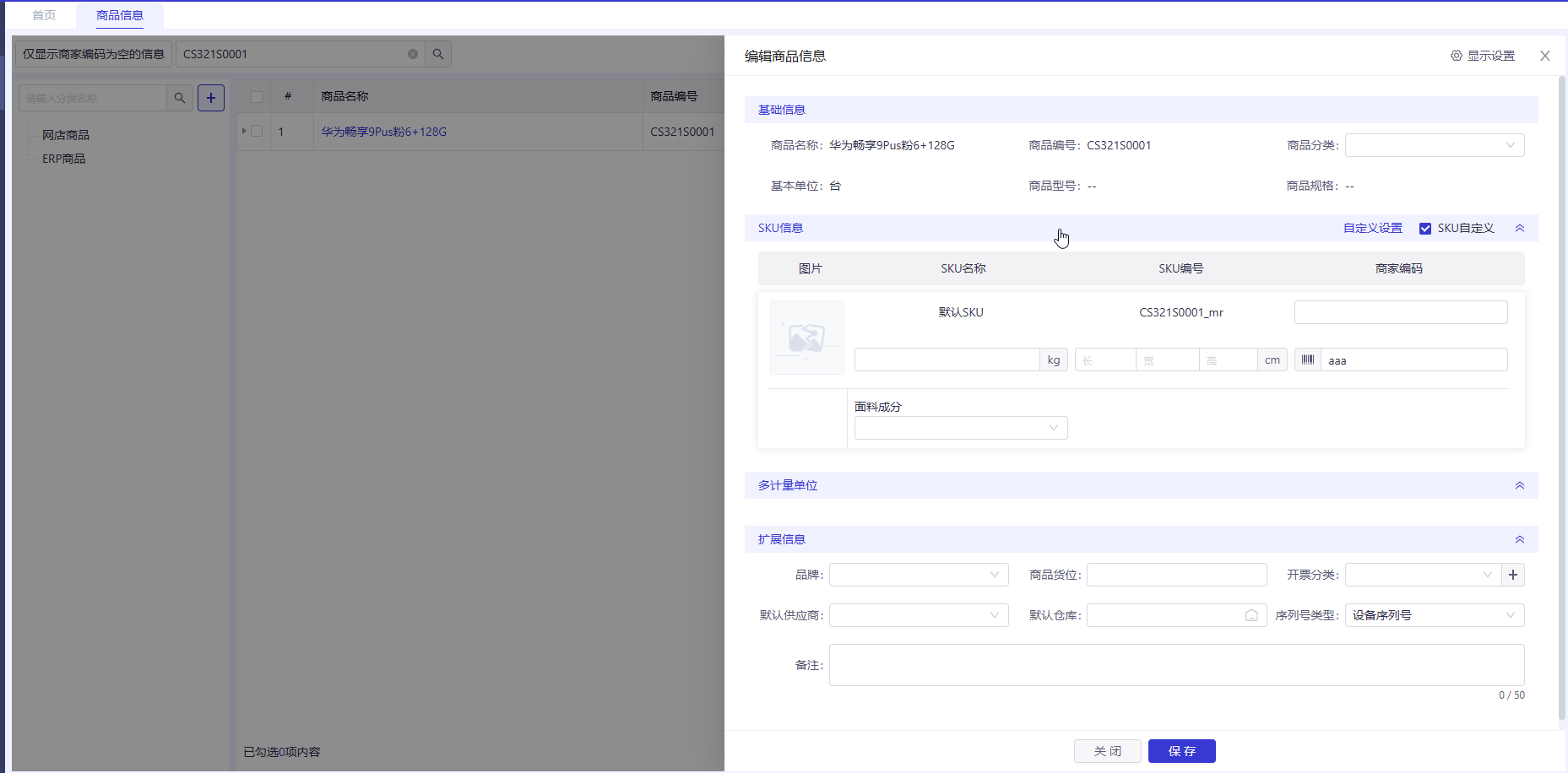Click the weight input before kg
The image size is (1568, 773).
point(947,359)
